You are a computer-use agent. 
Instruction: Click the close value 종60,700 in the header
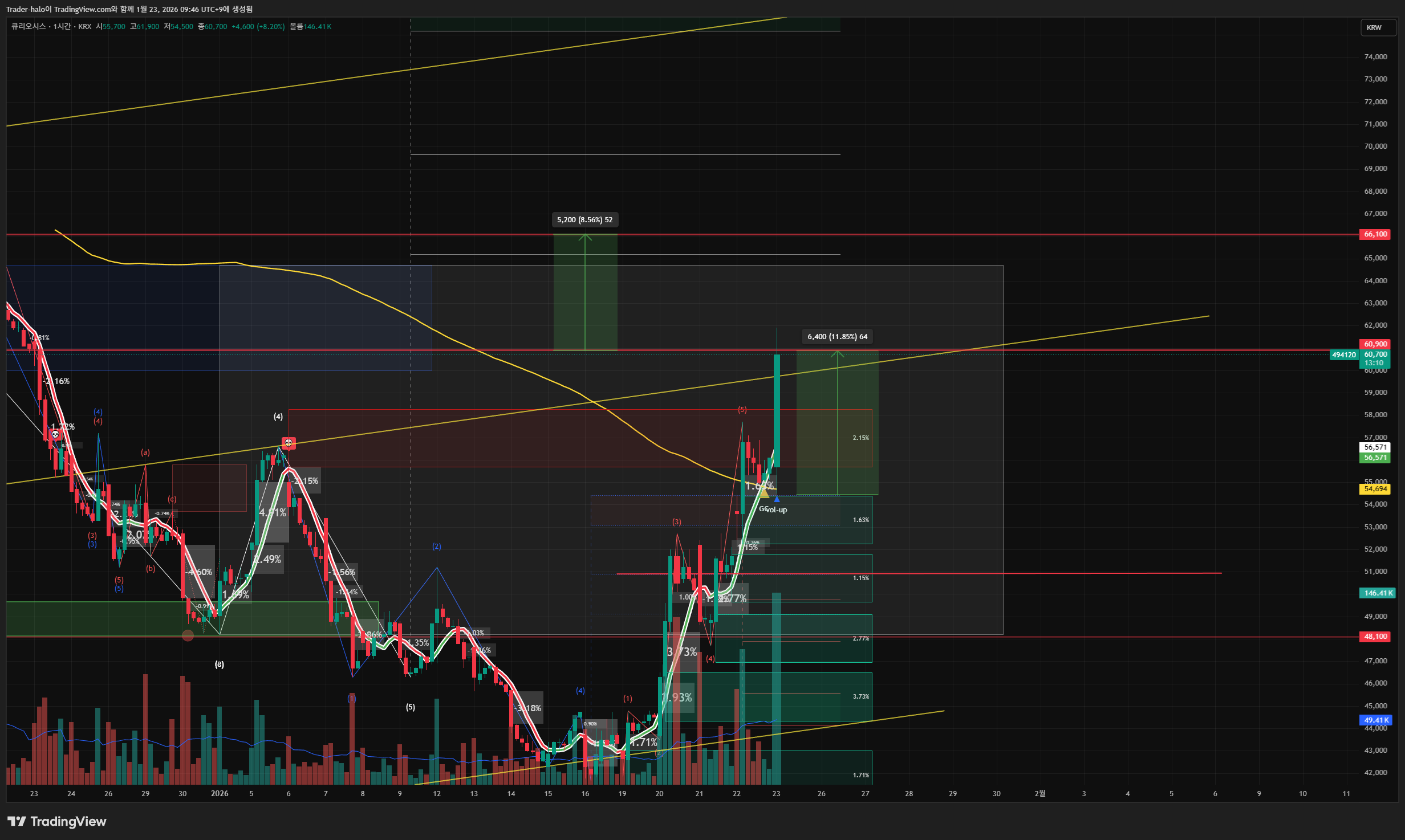click(x=213, y=27)
